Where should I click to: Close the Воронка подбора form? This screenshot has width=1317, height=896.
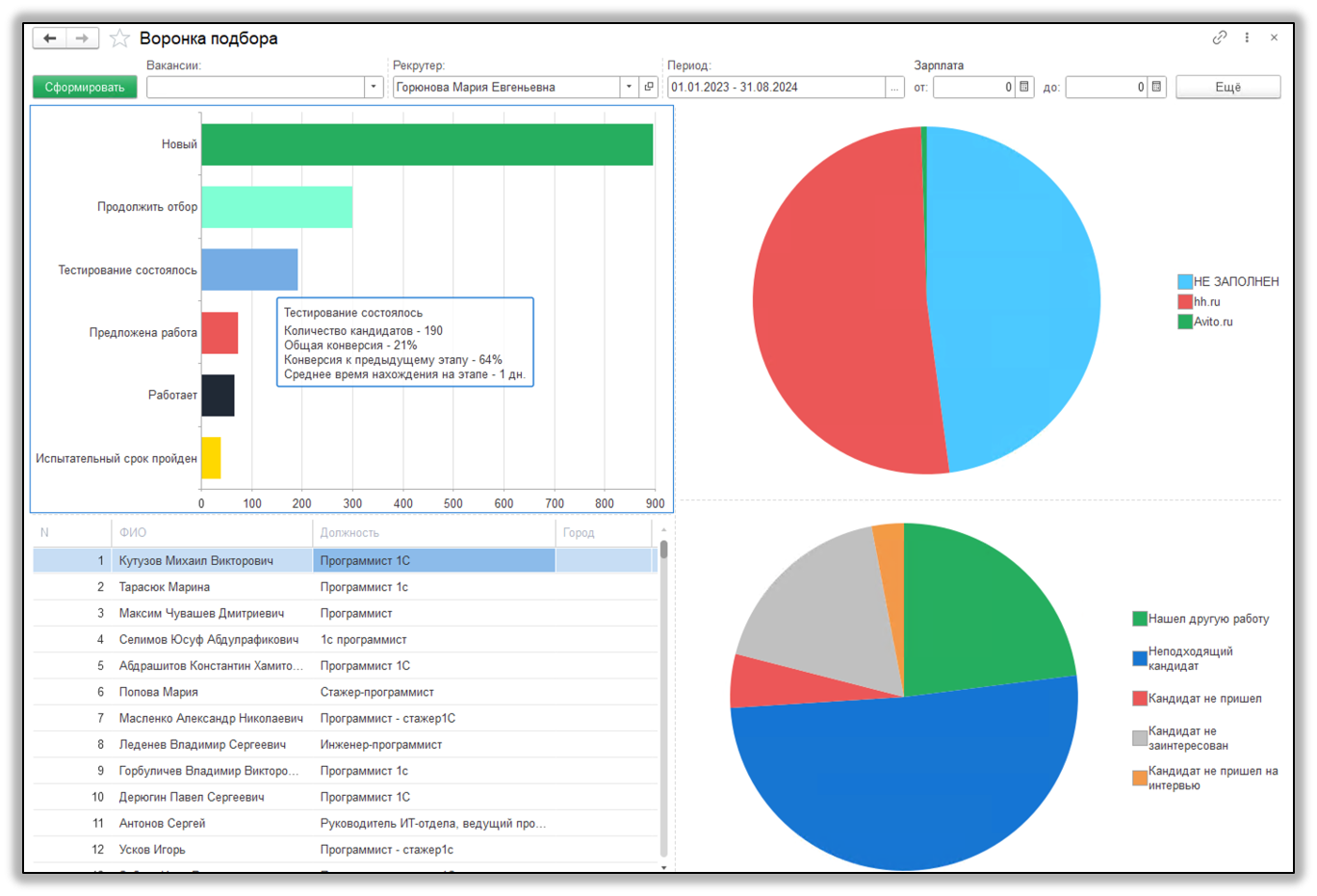1274,38
